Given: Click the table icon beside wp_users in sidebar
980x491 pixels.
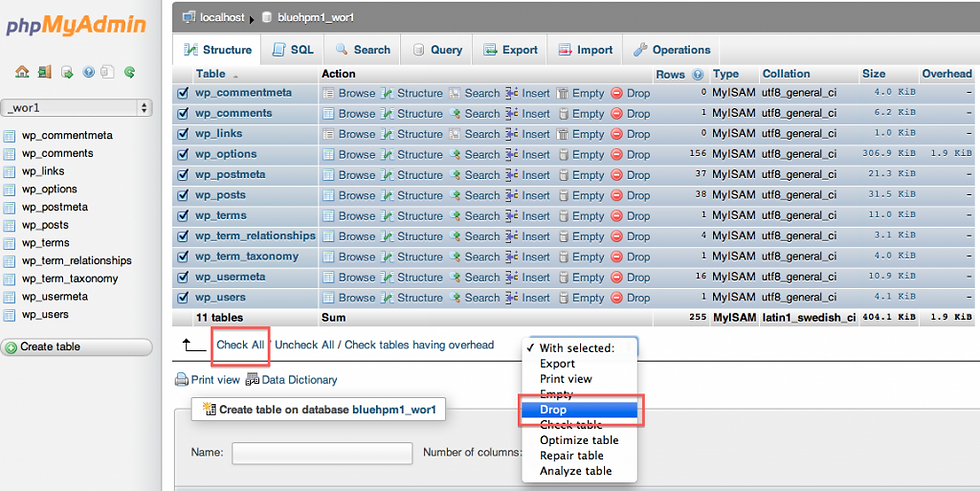Looking at the screenshot, I should pos(9,315).
